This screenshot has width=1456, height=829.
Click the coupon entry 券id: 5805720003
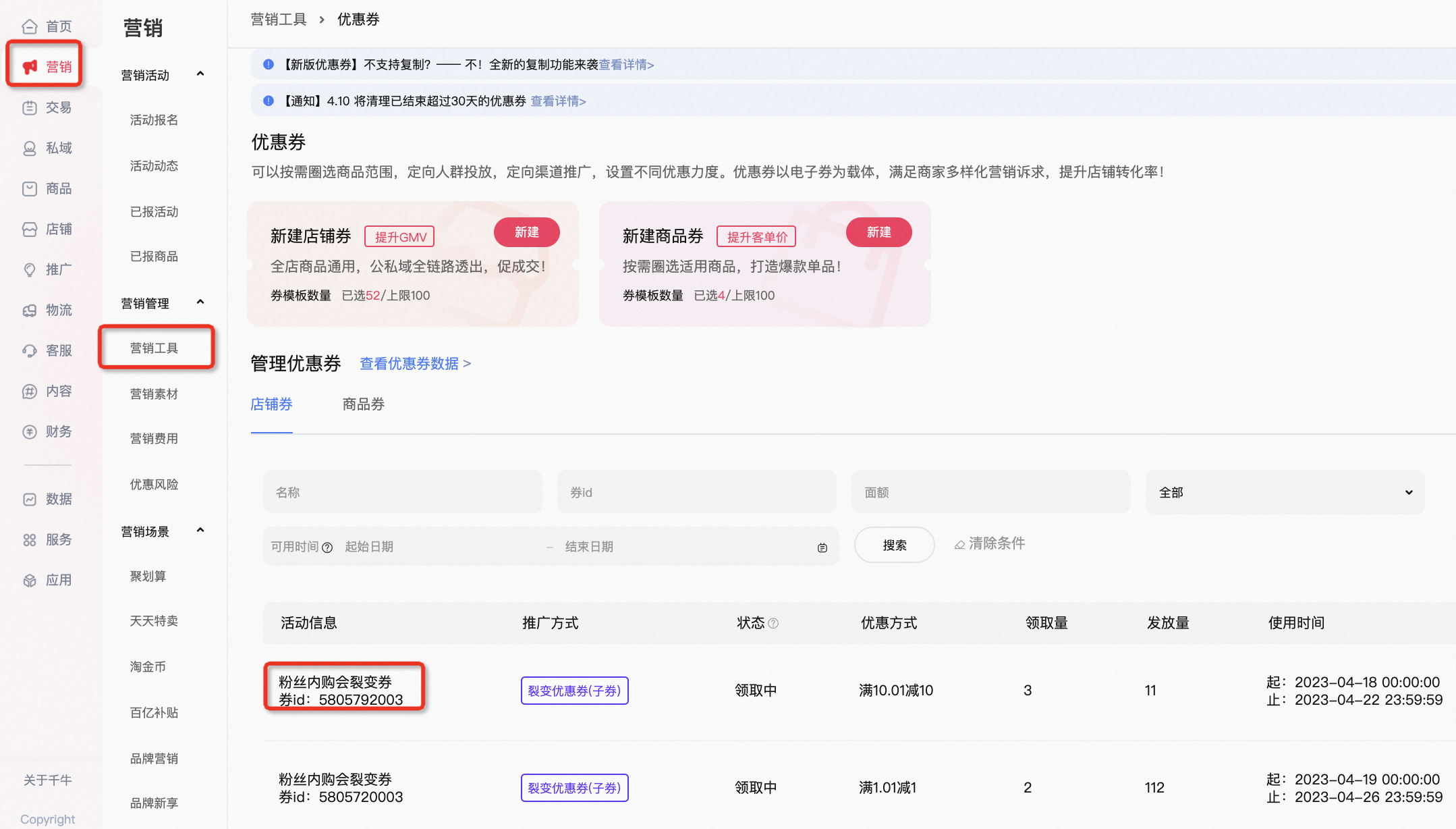pos(341,788)
